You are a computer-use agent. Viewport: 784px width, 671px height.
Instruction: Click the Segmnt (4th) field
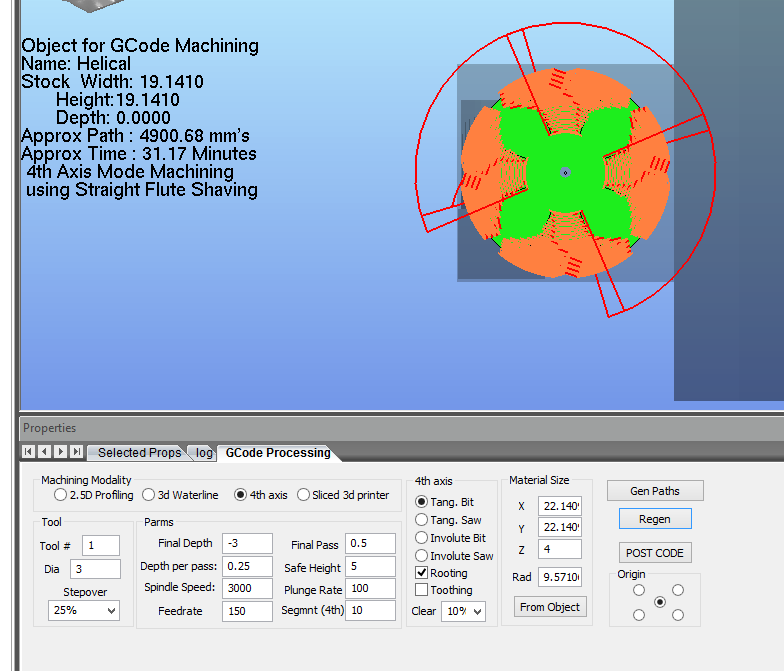[370, 610]
